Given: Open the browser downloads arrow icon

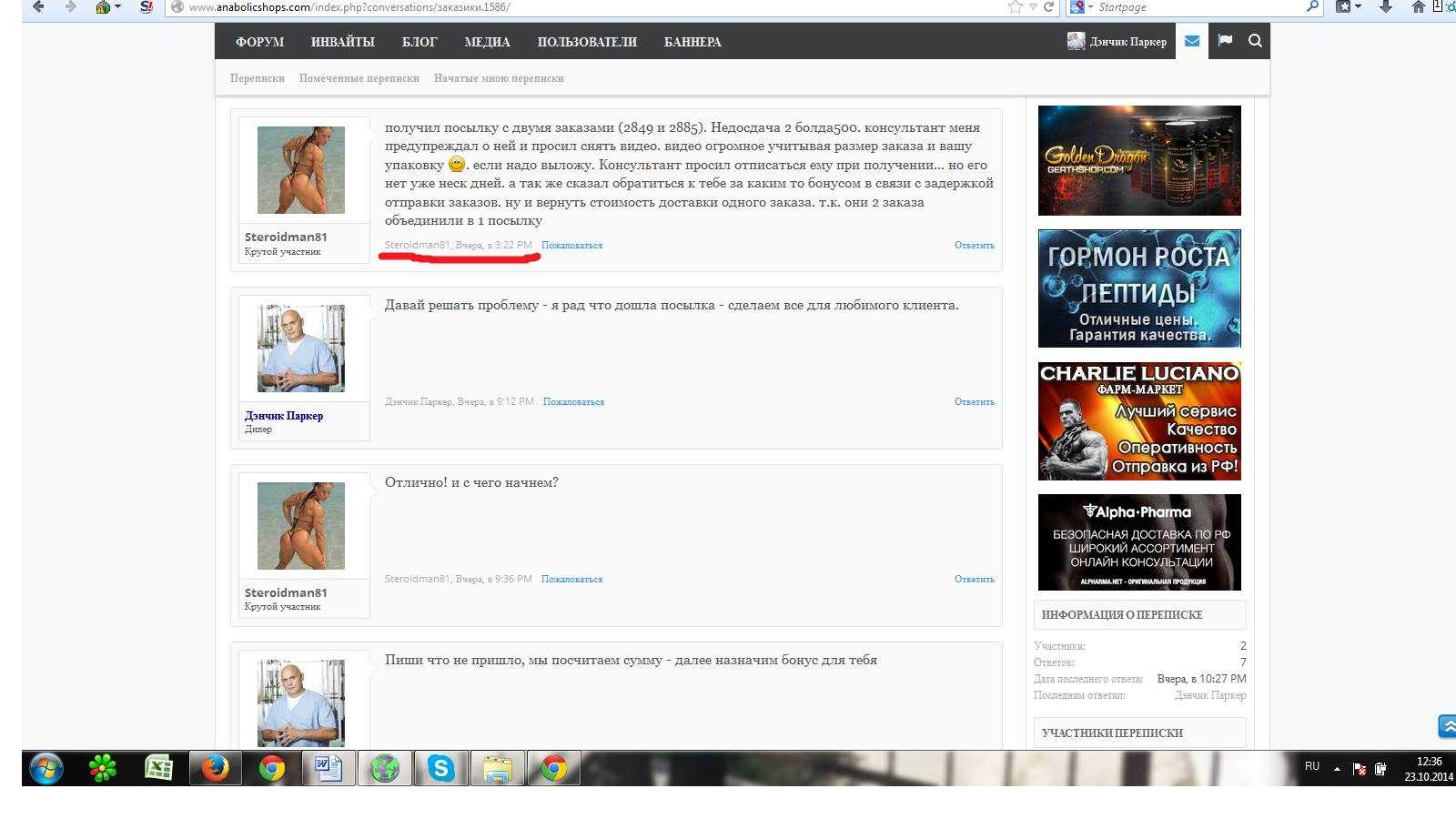Looking at the screenshot, I should point(1385,7).
